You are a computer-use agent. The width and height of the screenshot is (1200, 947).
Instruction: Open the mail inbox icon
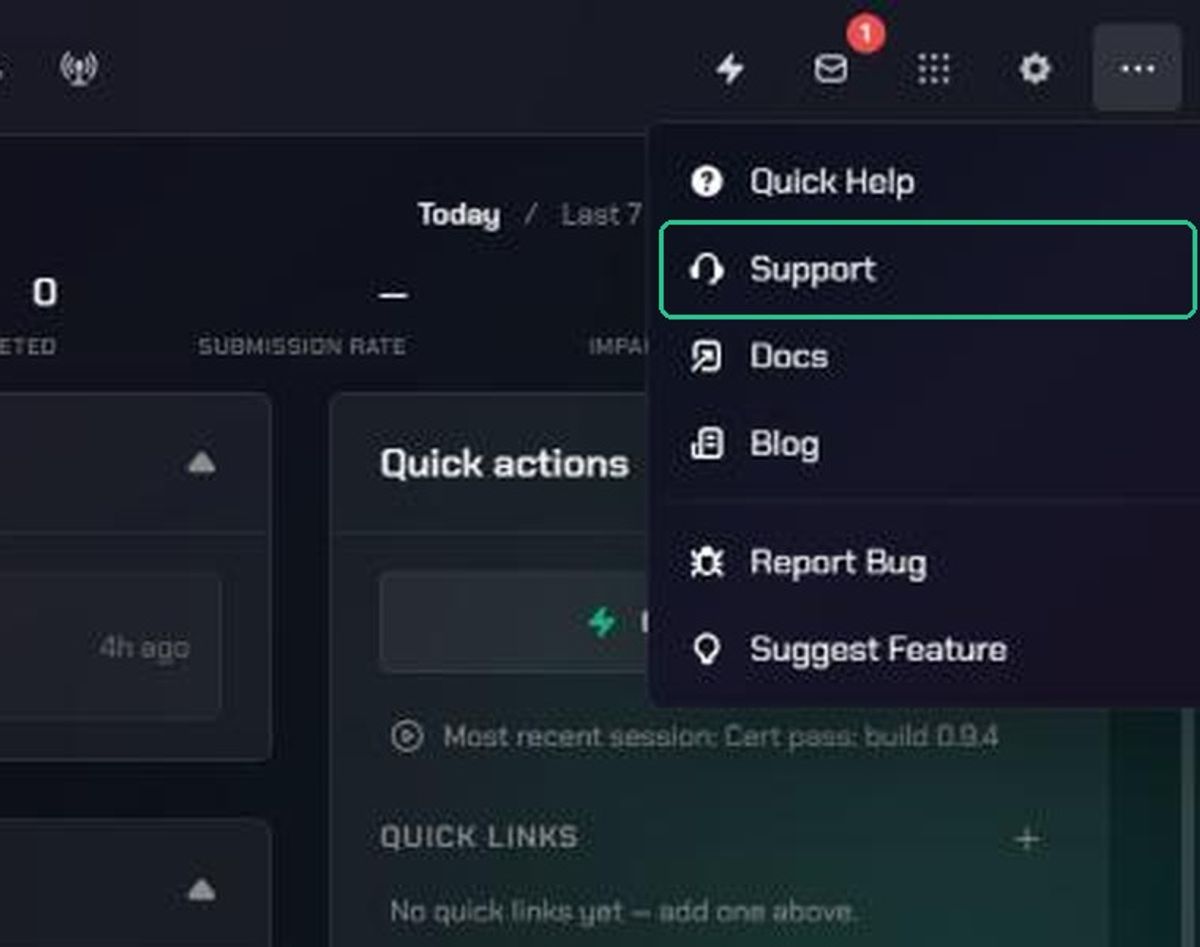coord(831,69)
